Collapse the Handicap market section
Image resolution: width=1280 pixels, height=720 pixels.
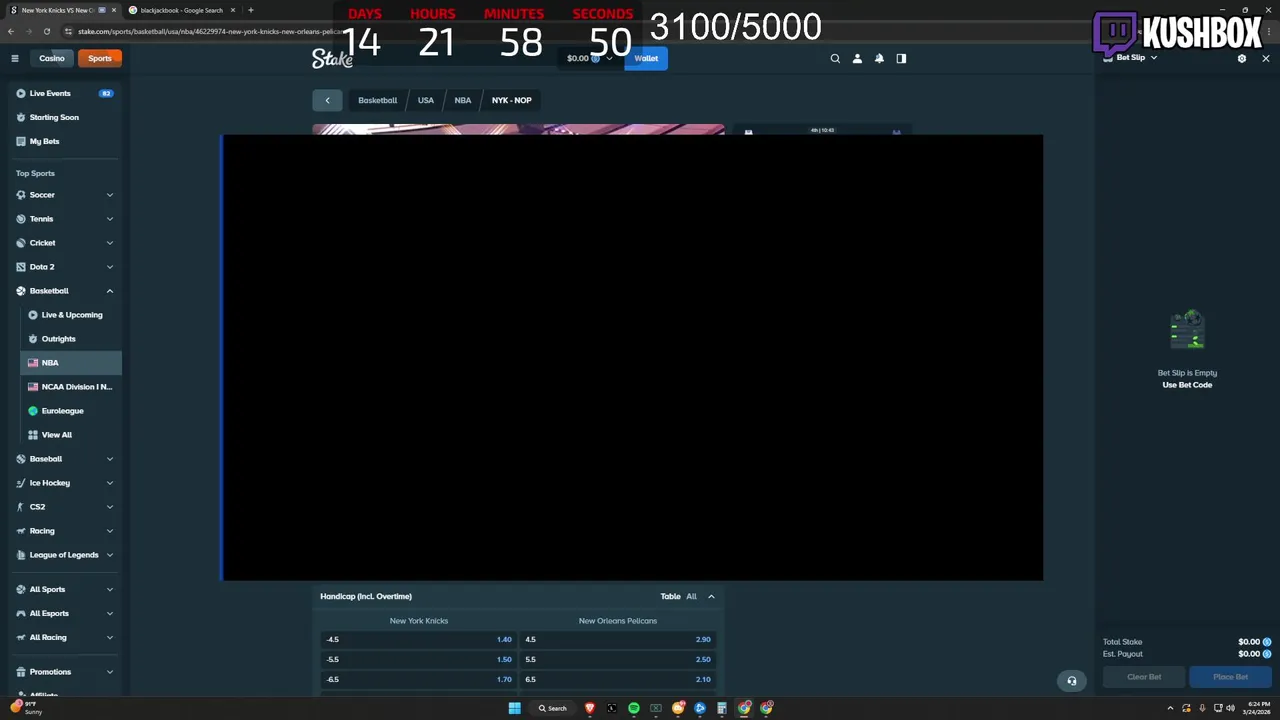point(711,596)
